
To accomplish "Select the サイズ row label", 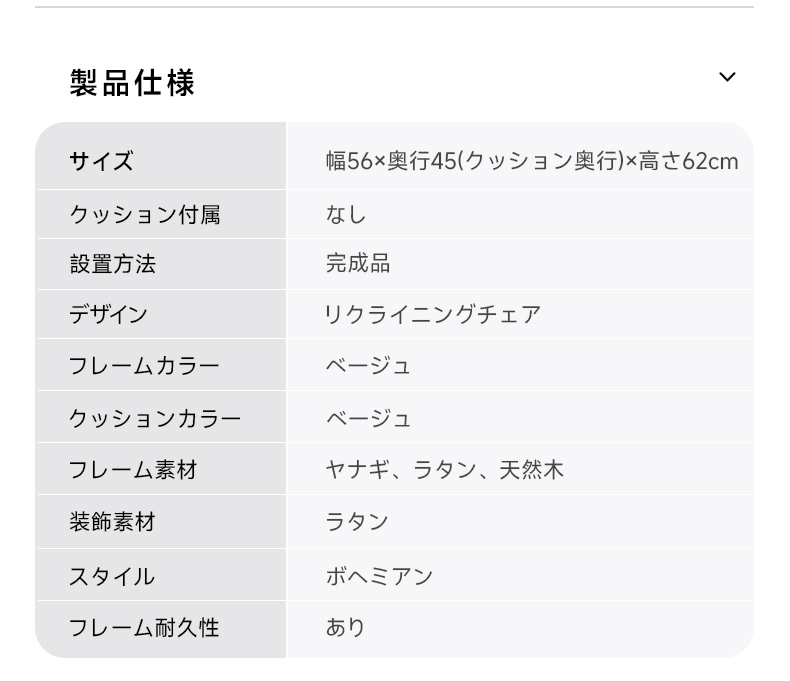I will [101, 162].
